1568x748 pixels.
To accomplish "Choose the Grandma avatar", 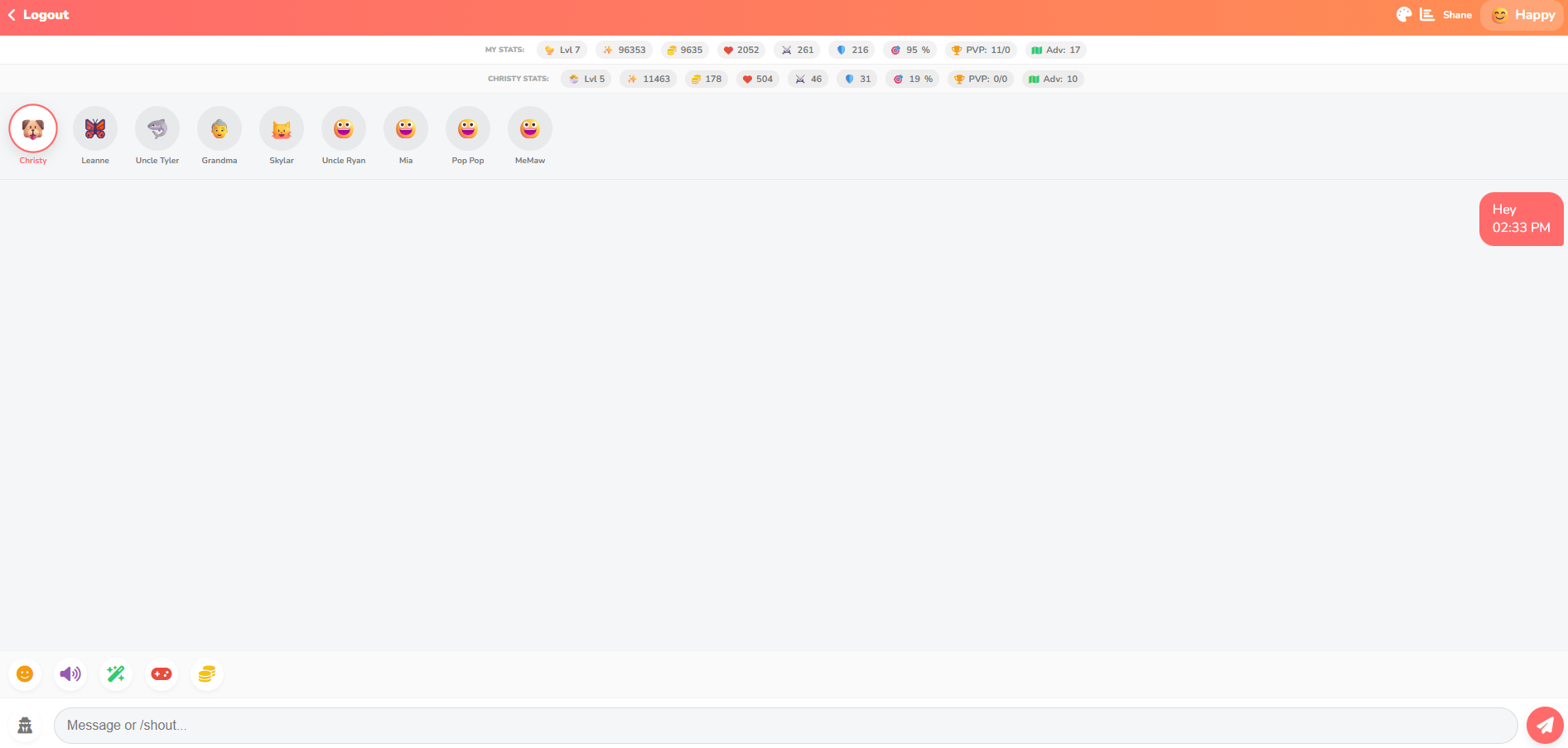I will [x=220, y=128].
